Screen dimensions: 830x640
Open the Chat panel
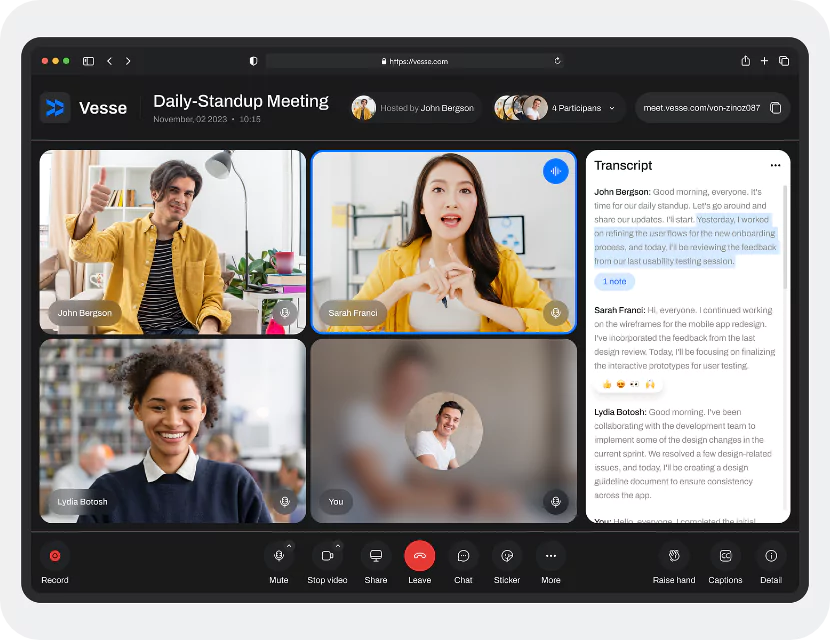463,556
